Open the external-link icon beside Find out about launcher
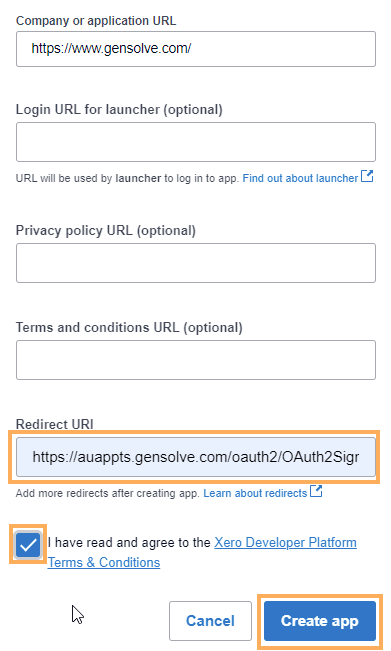The width and height of the screenshot is (391, 651). click(x=367, y=176)
